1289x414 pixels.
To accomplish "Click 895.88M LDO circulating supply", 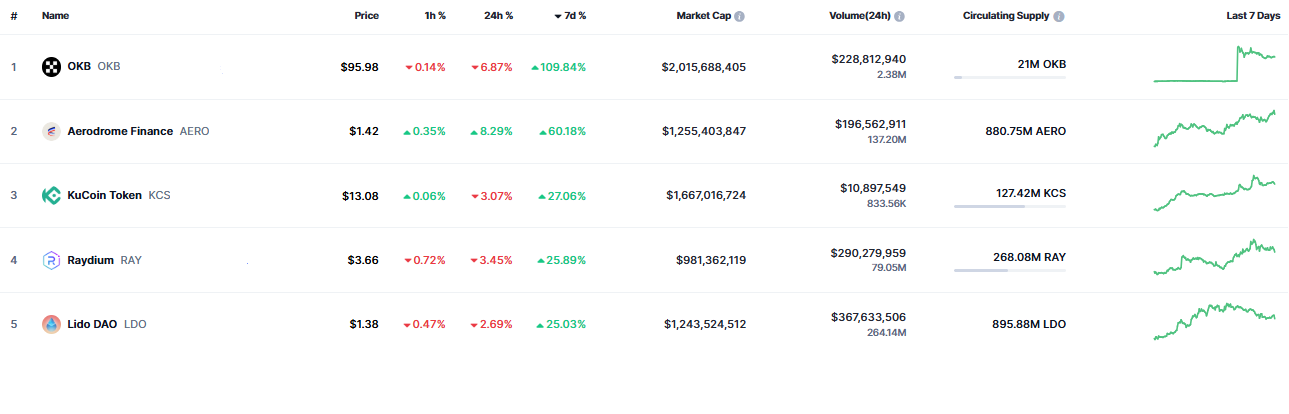I will point(1028,324).
